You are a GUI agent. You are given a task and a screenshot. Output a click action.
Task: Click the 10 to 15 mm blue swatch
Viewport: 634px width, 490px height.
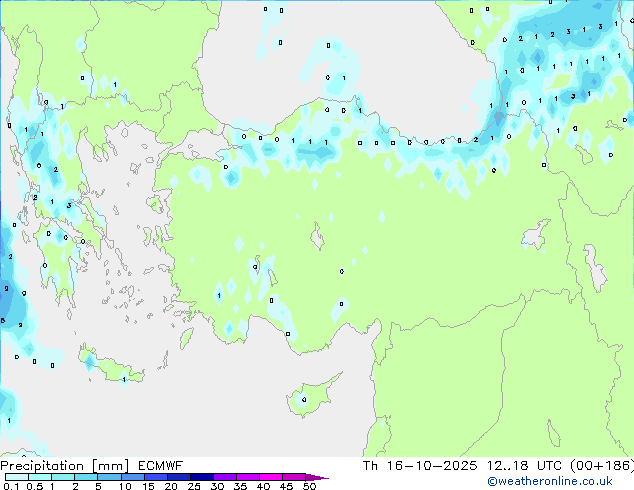click(x=132, y=477)
